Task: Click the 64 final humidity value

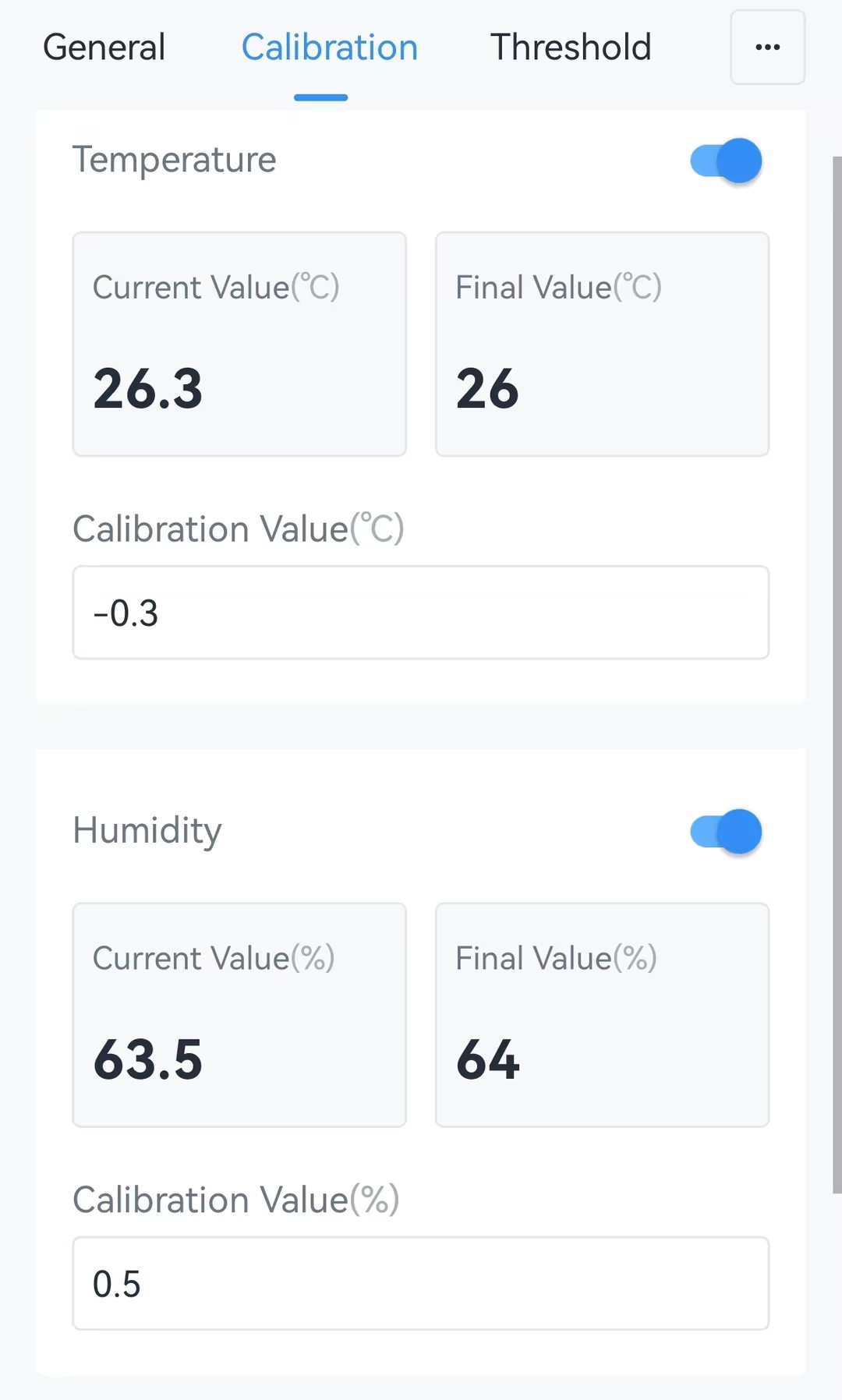Action: (x=488, y=1060)
